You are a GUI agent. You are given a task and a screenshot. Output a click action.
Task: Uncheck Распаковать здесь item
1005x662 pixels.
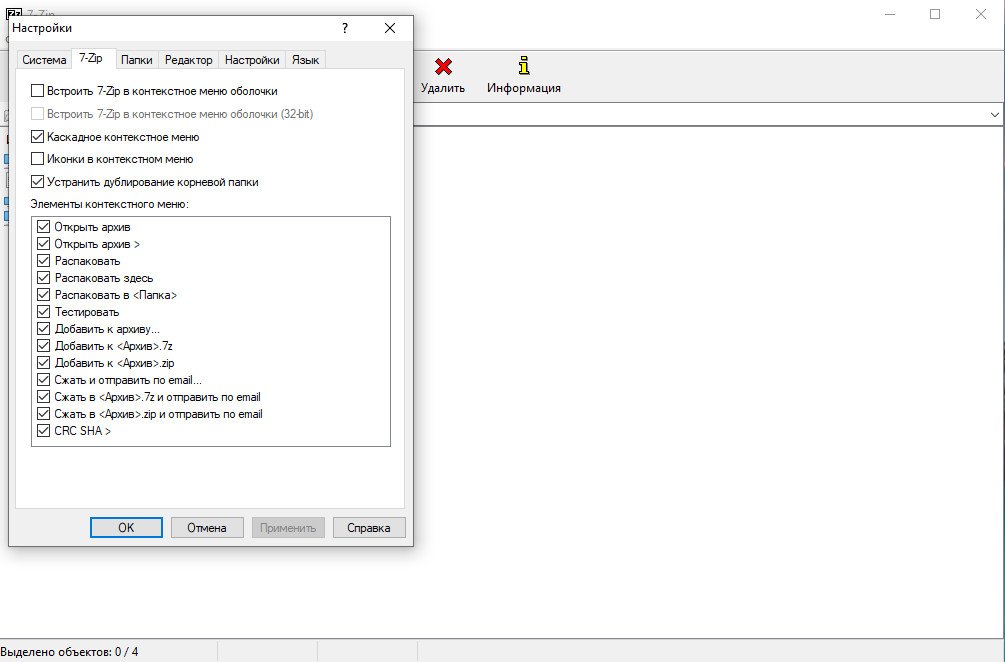coord(44,277)
